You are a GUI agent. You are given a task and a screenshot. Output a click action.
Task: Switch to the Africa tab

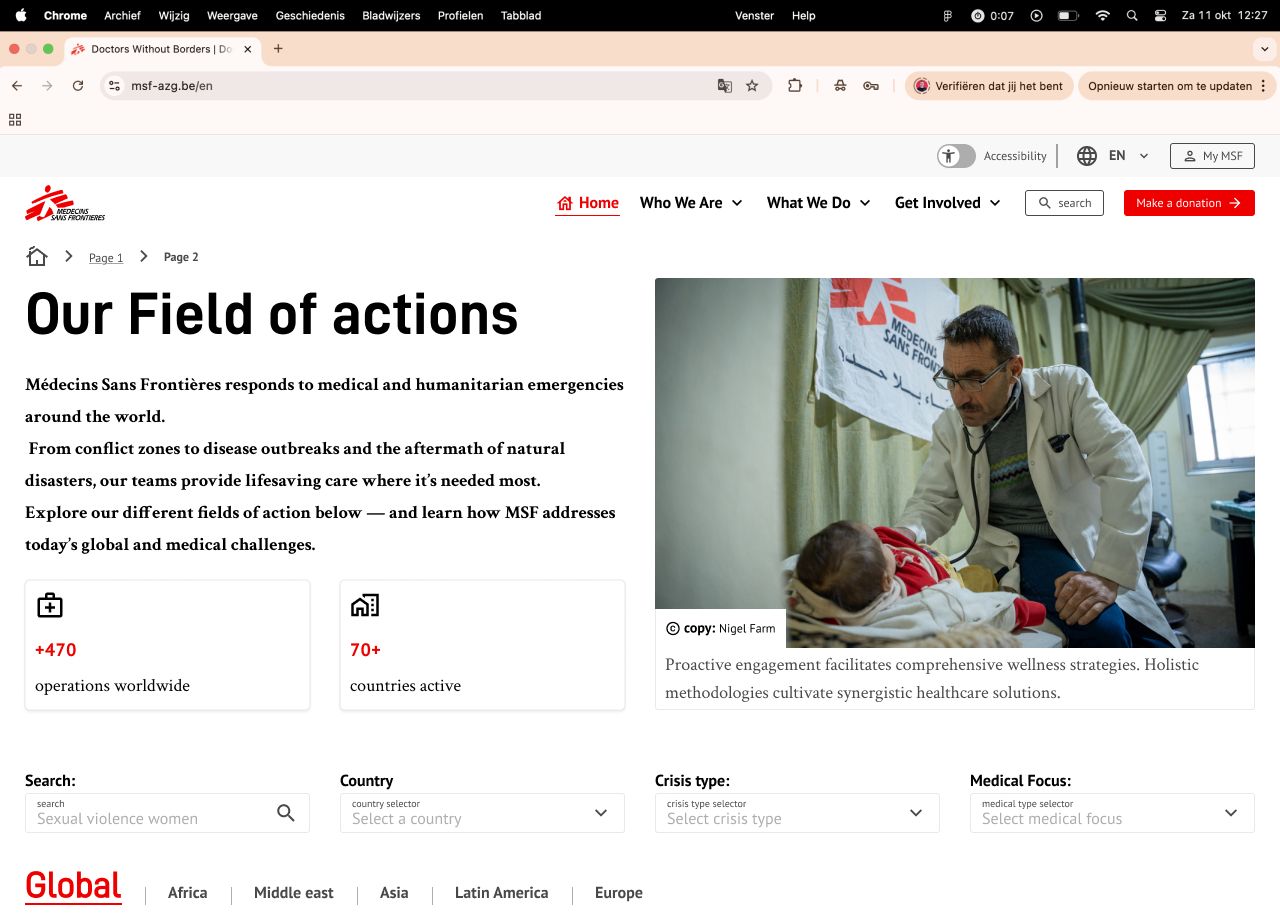pyautogui.click(x=188, y=893)
